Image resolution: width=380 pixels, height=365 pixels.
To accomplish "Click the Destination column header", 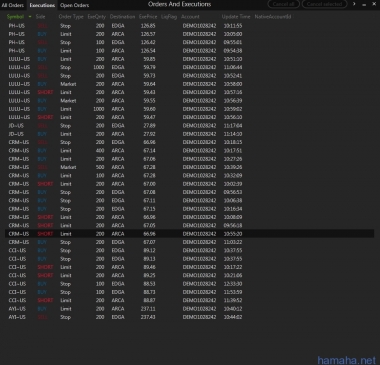I will pyautogui.click(x=122, y=17).
